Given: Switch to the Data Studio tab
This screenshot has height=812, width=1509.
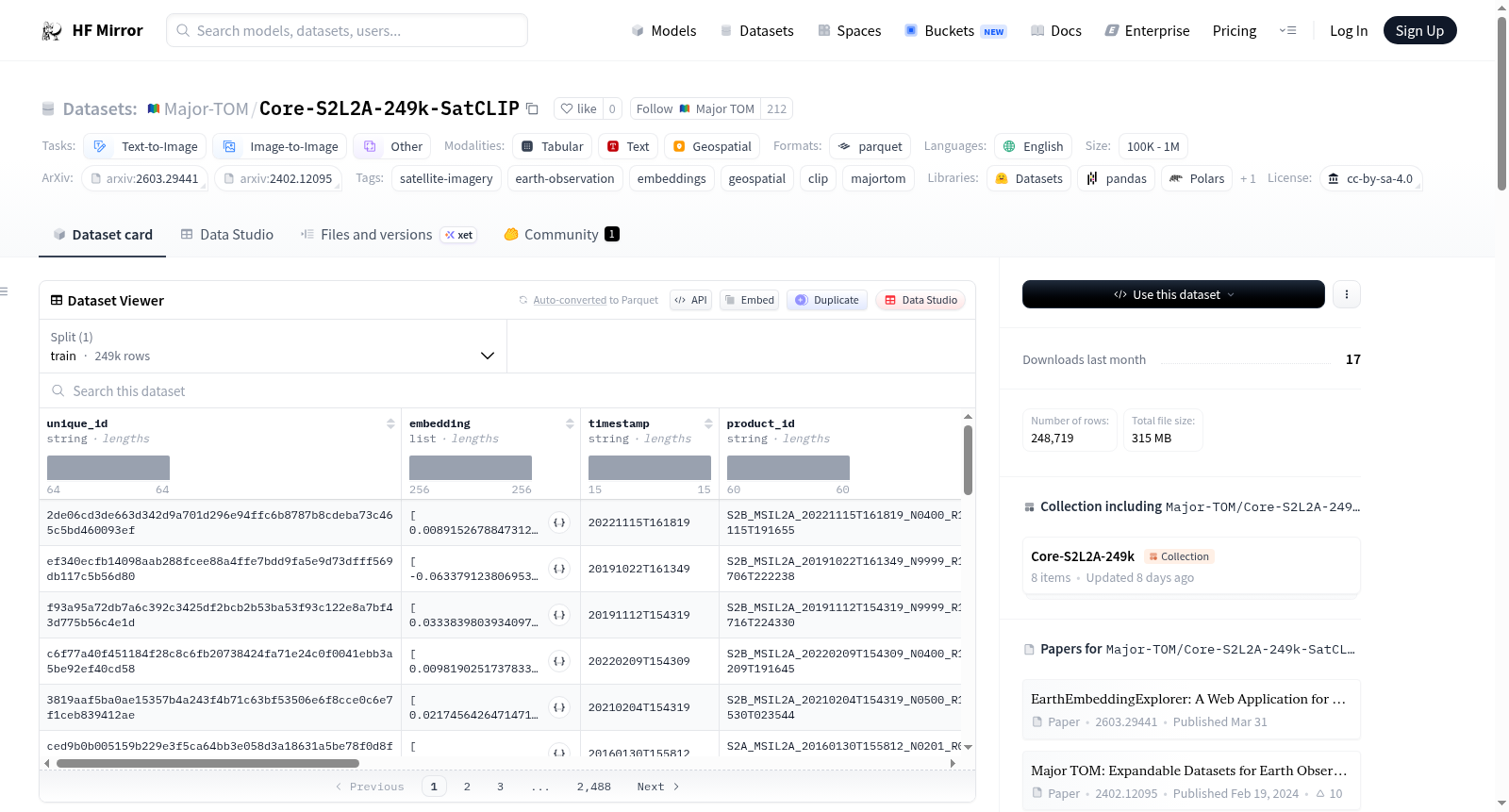Looking at the screenshot, I should pos(227,235).
